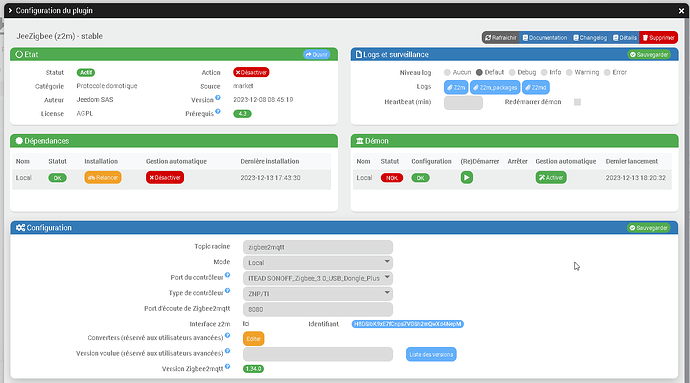Click the Topic racine input field
690x383 pixels.
coord(318,247)
